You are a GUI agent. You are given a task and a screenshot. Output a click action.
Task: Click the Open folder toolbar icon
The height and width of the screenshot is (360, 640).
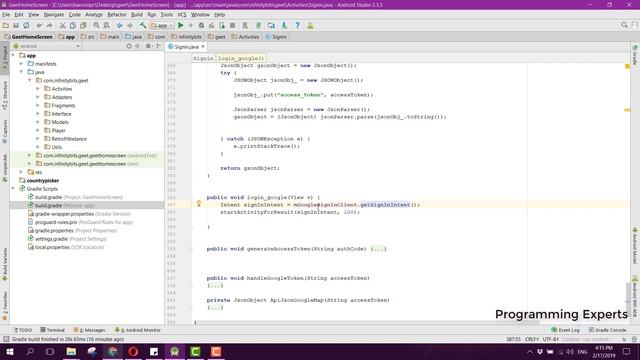coord(6,25)
